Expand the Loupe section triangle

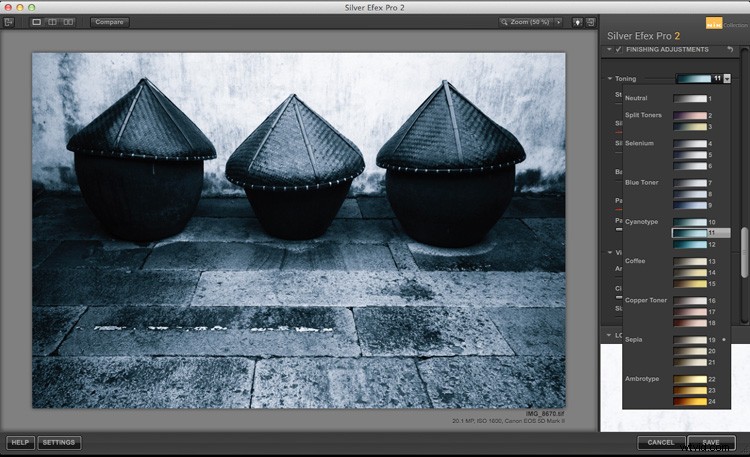(609, 335)
